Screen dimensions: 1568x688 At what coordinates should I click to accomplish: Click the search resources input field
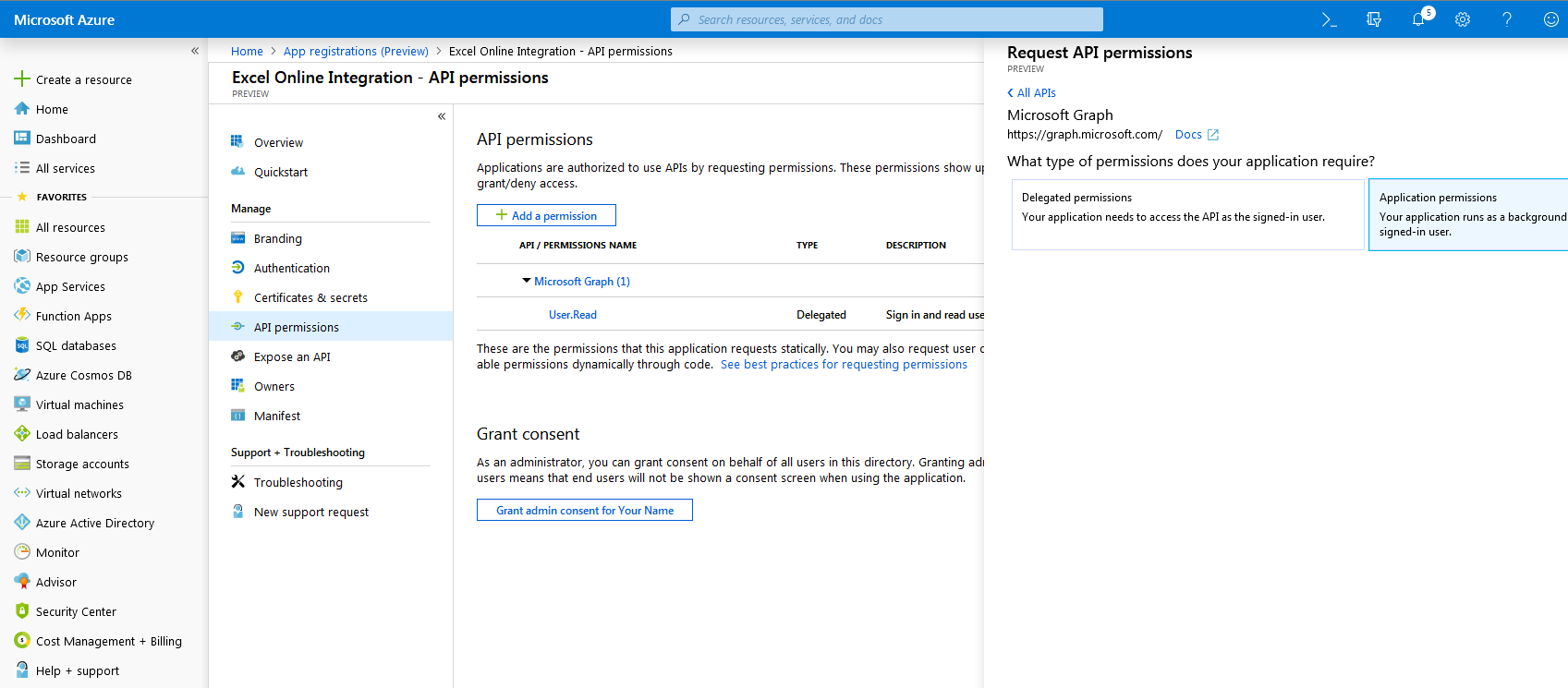pos(887,19)
